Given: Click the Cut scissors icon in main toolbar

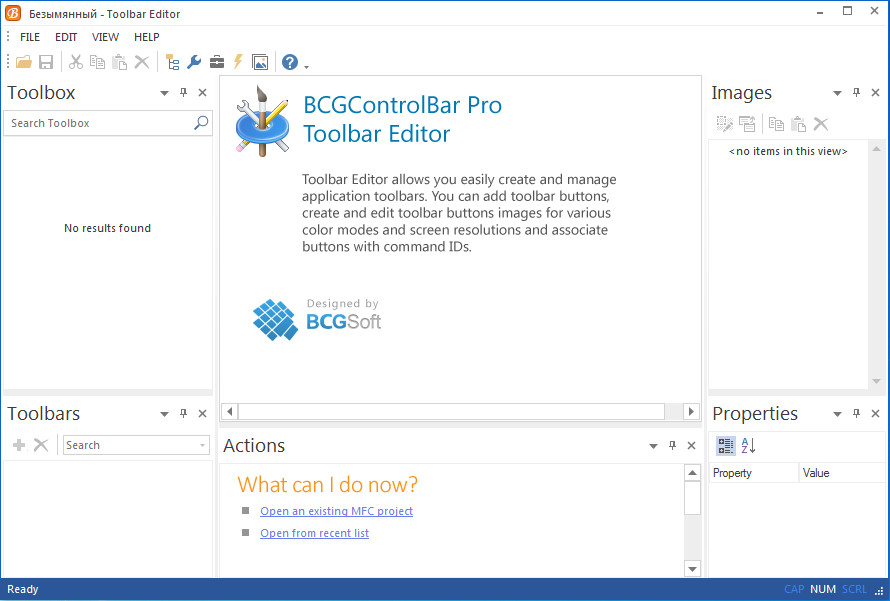Looking at the screenshot, I should pos(75,62).
